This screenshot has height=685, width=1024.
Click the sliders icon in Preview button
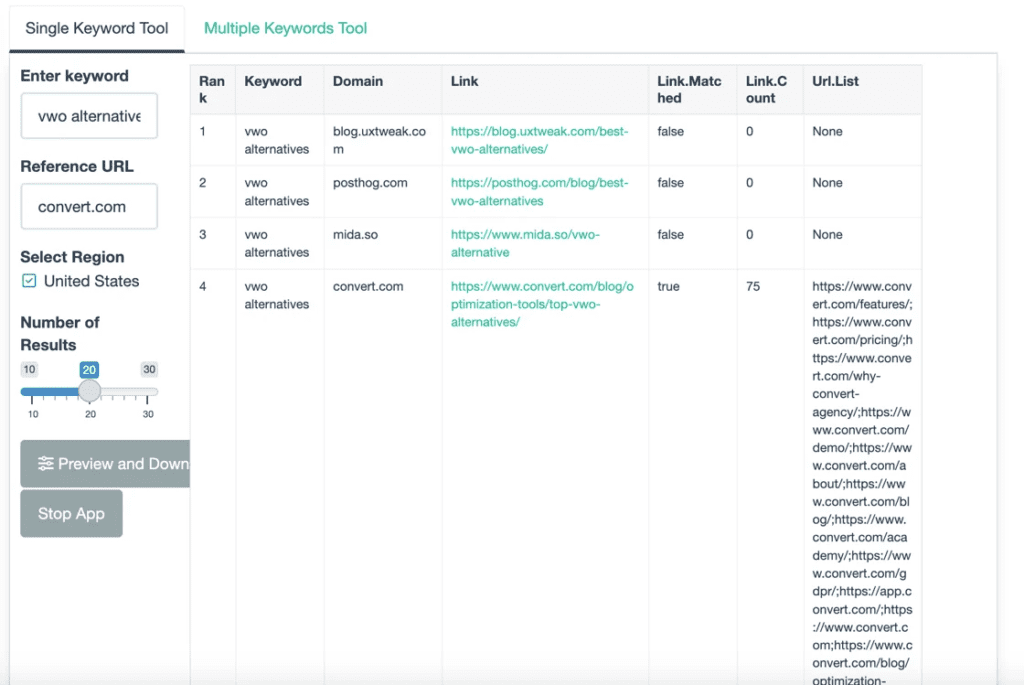[x=46, y=464]
